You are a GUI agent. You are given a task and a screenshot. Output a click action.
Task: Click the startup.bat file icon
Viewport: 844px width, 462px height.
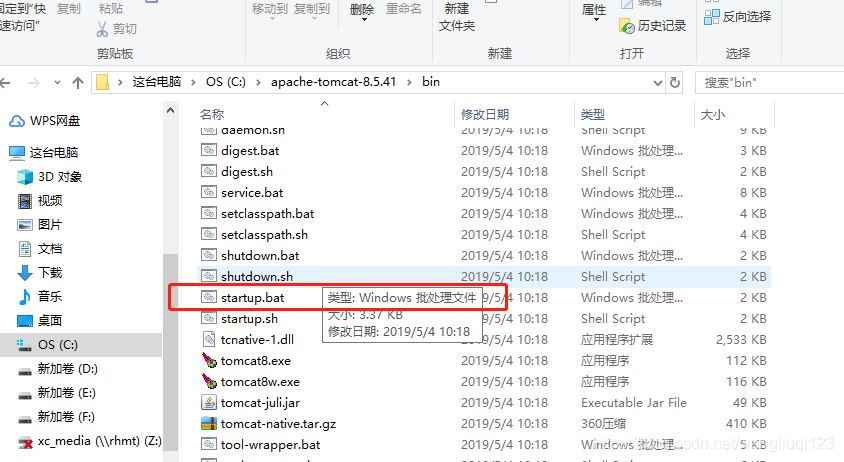(x=209, y=297)
